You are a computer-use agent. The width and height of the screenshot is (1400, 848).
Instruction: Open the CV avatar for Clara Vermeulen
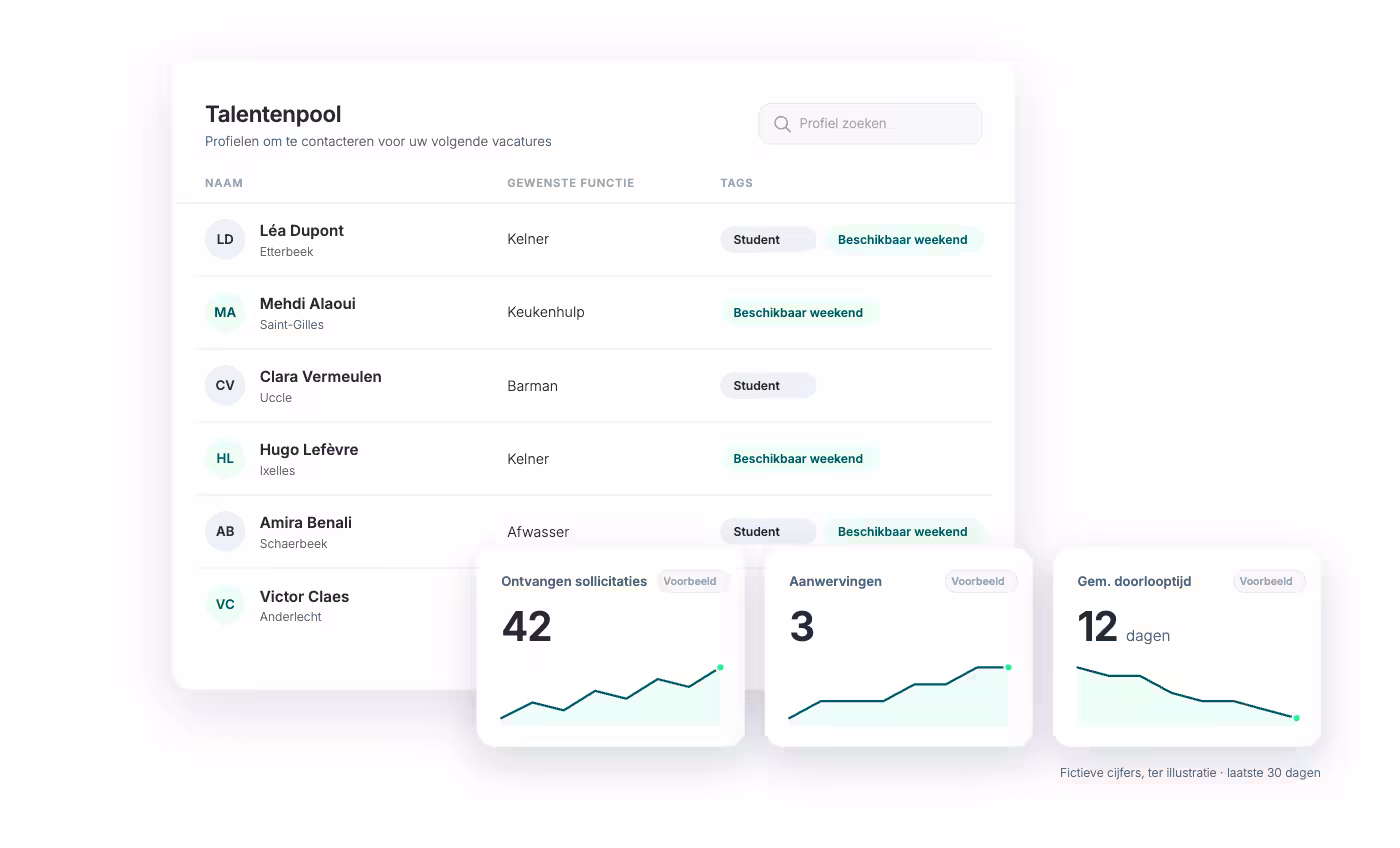tap(225, 386)
